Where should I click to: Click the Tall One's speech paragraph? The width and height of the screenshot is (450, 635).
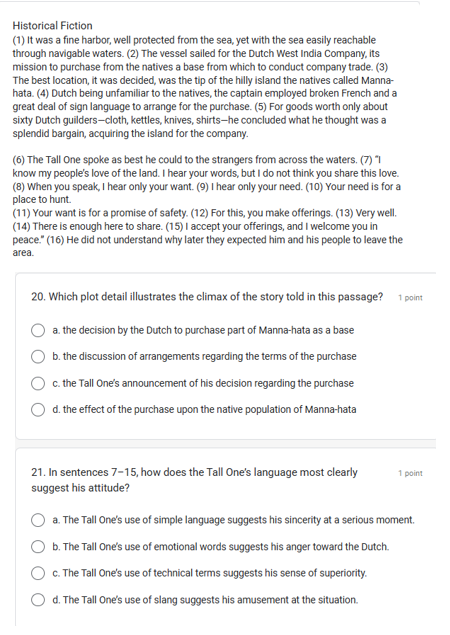point(207,206)
